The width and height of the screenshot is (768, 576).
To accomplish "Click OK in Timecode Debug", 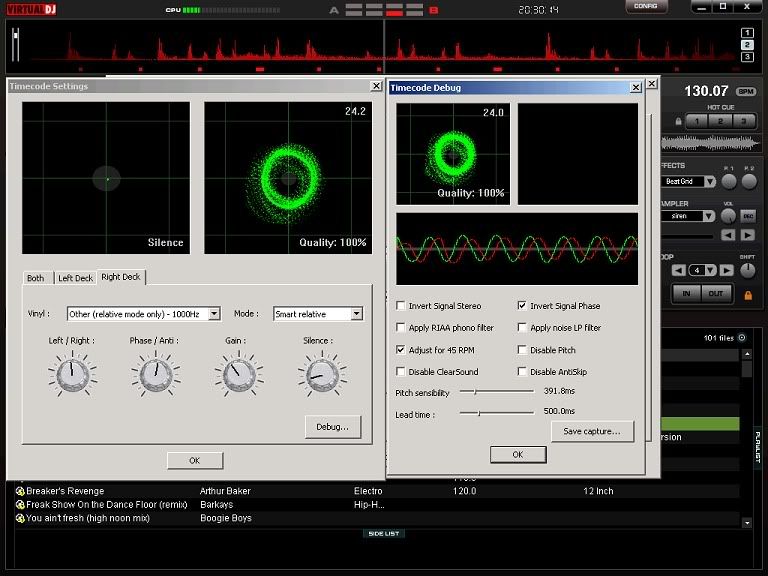I will coord(518,455).
